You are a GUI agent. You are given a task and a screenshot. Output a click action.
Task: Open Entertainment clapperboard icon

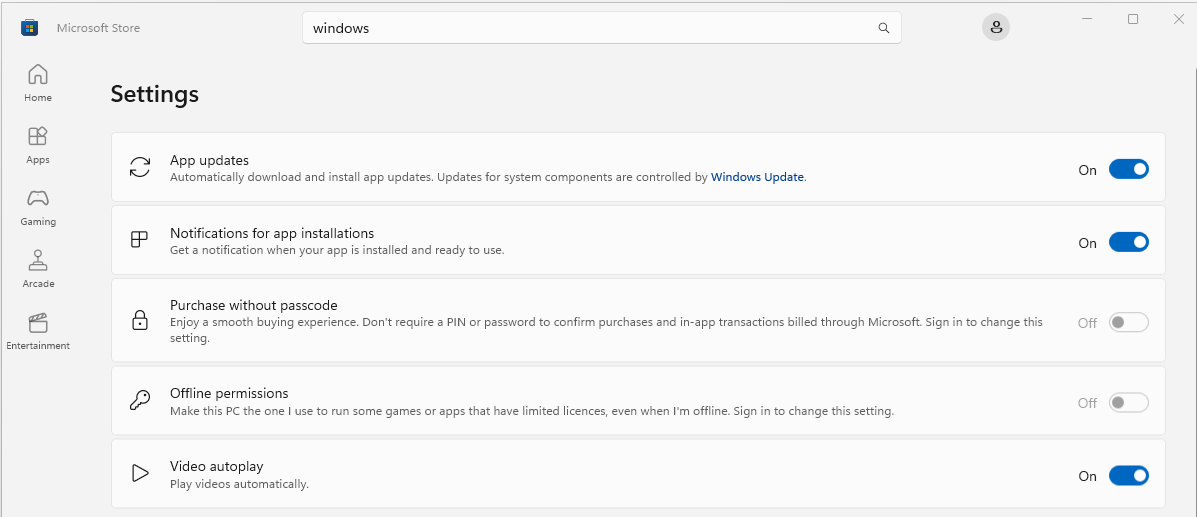click(x=37, y=322)
